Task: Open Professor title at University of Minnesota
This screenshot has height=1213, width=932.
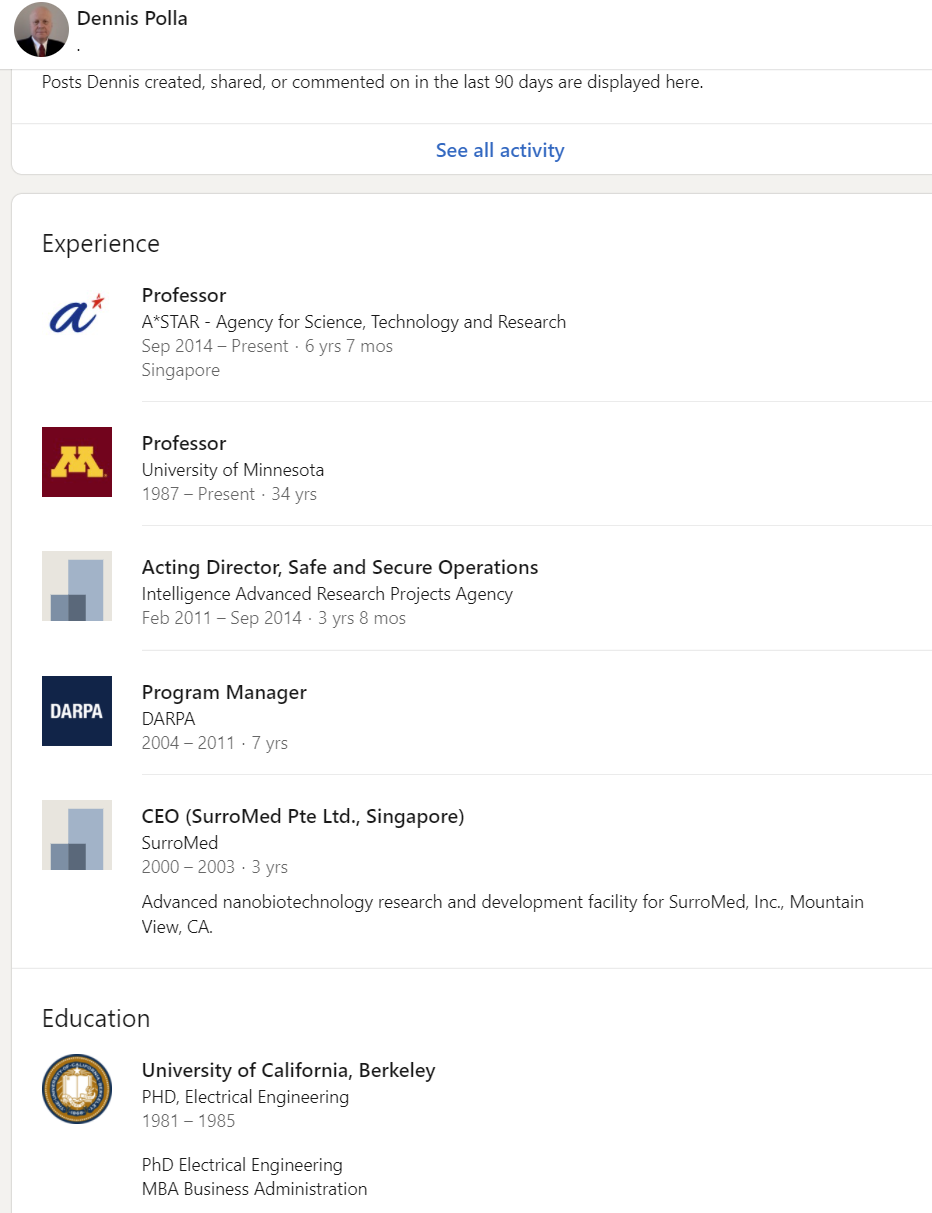Action: tap(184, 443)
